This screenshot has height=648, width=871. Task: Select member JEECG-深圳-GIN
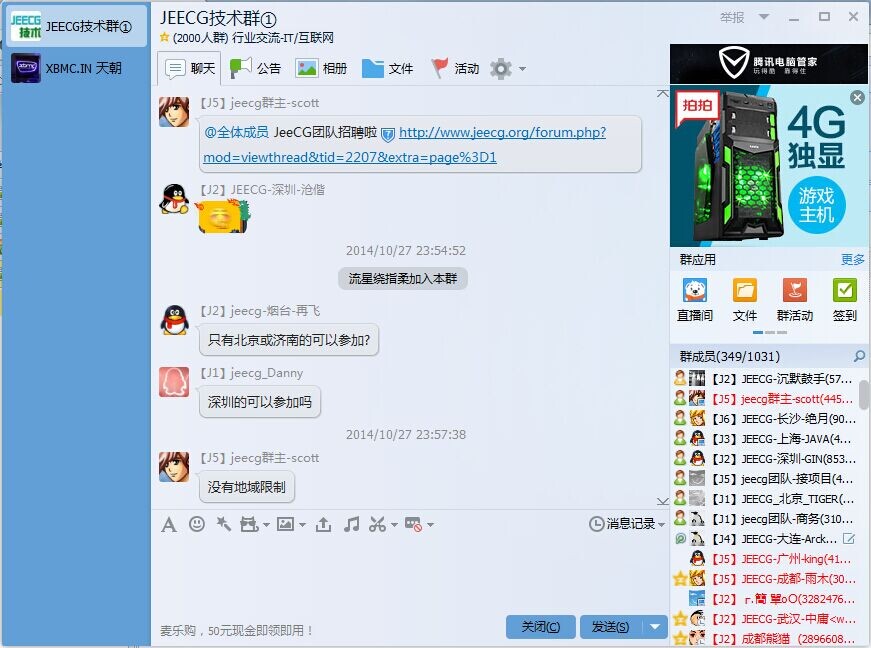coord(764,459)
